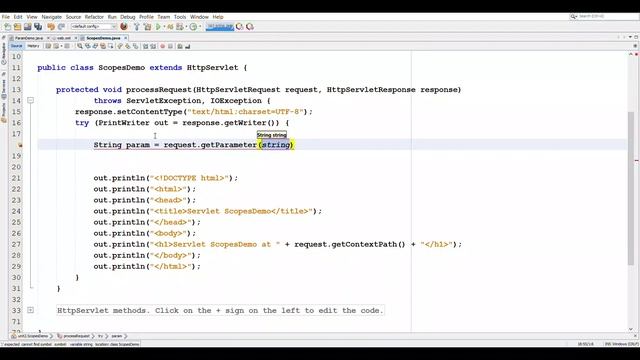The image size is (640, 360).
Task: Click the Build Project hammer icon
Action: click(137, 27)
